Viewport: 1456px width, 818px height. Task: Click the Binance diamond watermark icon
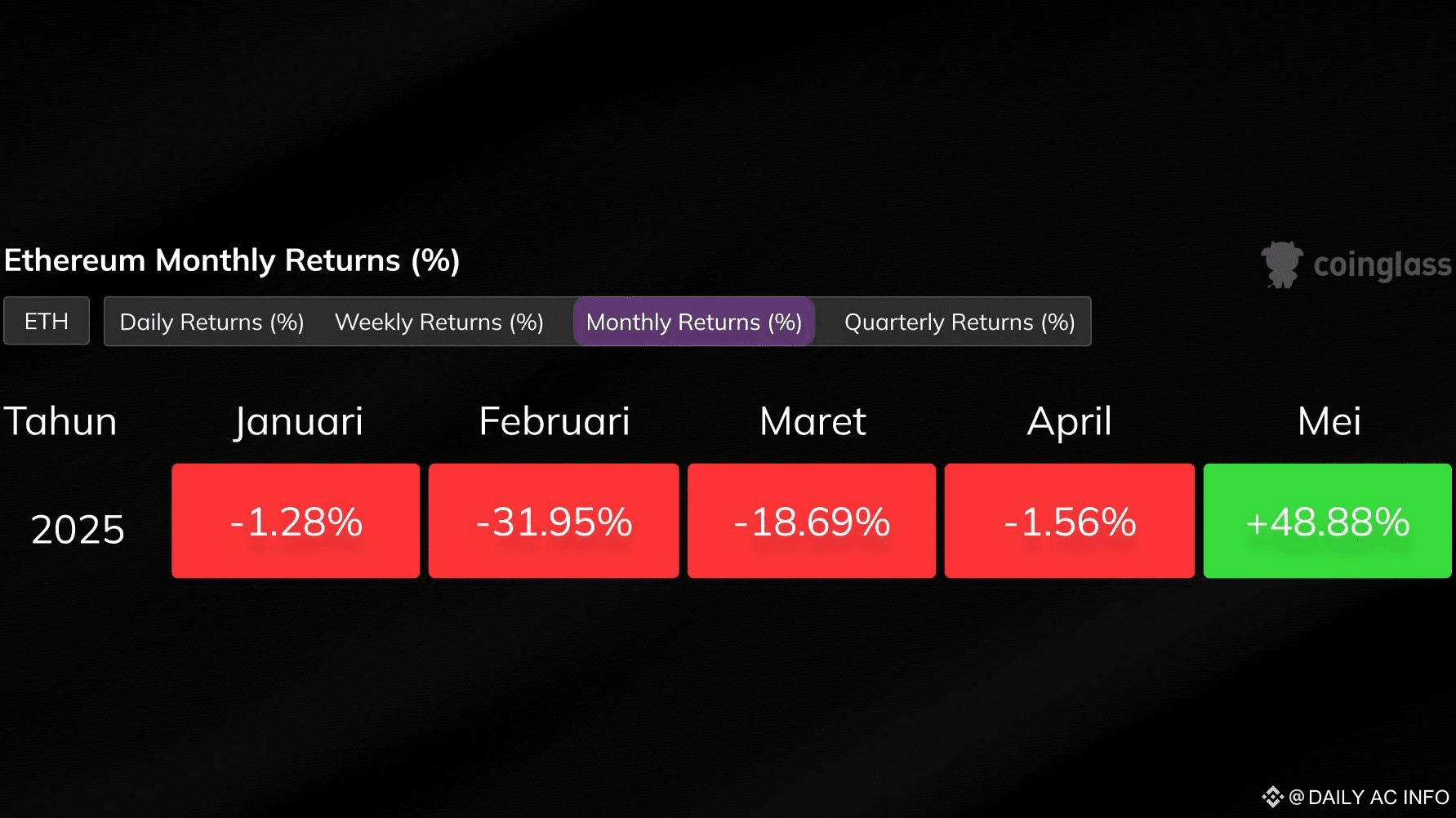click(x=1272, y=797)
